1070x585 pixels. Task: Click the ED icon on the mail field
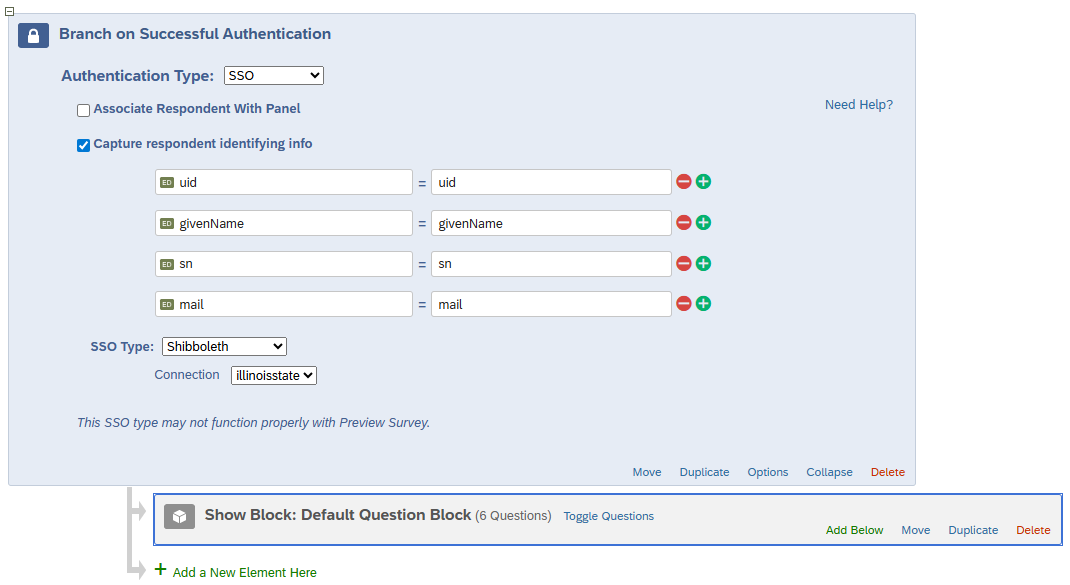[166, 303]
